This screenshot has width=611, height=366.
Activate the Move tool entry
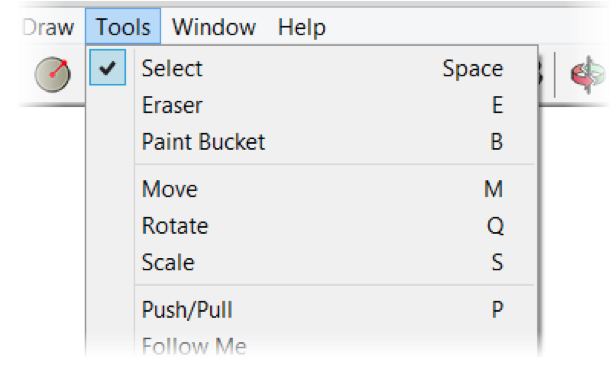[x=312, y=189]
